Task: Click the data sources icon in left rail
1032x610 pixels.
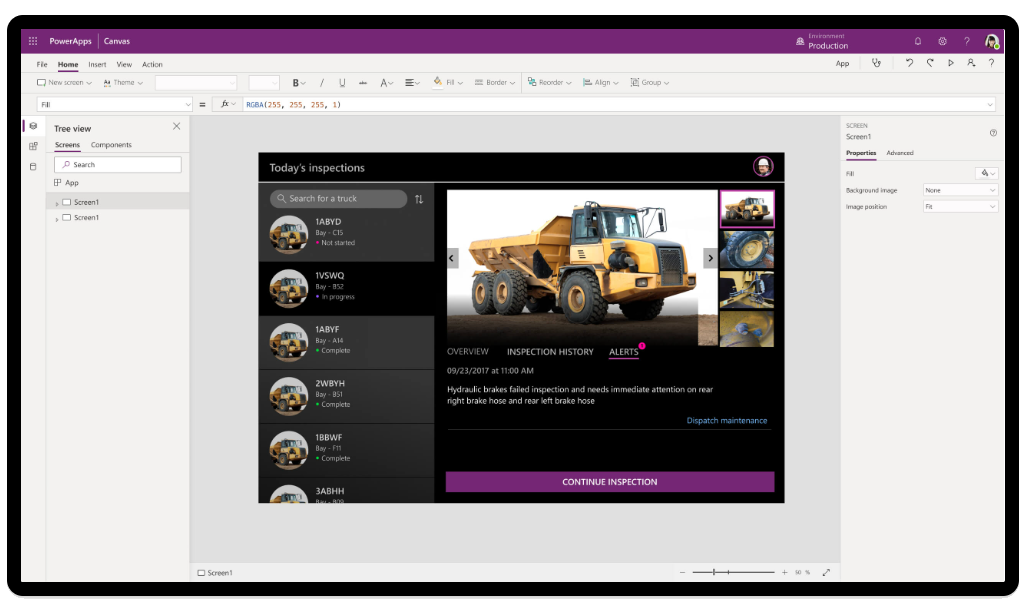Action: pos(33,166)
